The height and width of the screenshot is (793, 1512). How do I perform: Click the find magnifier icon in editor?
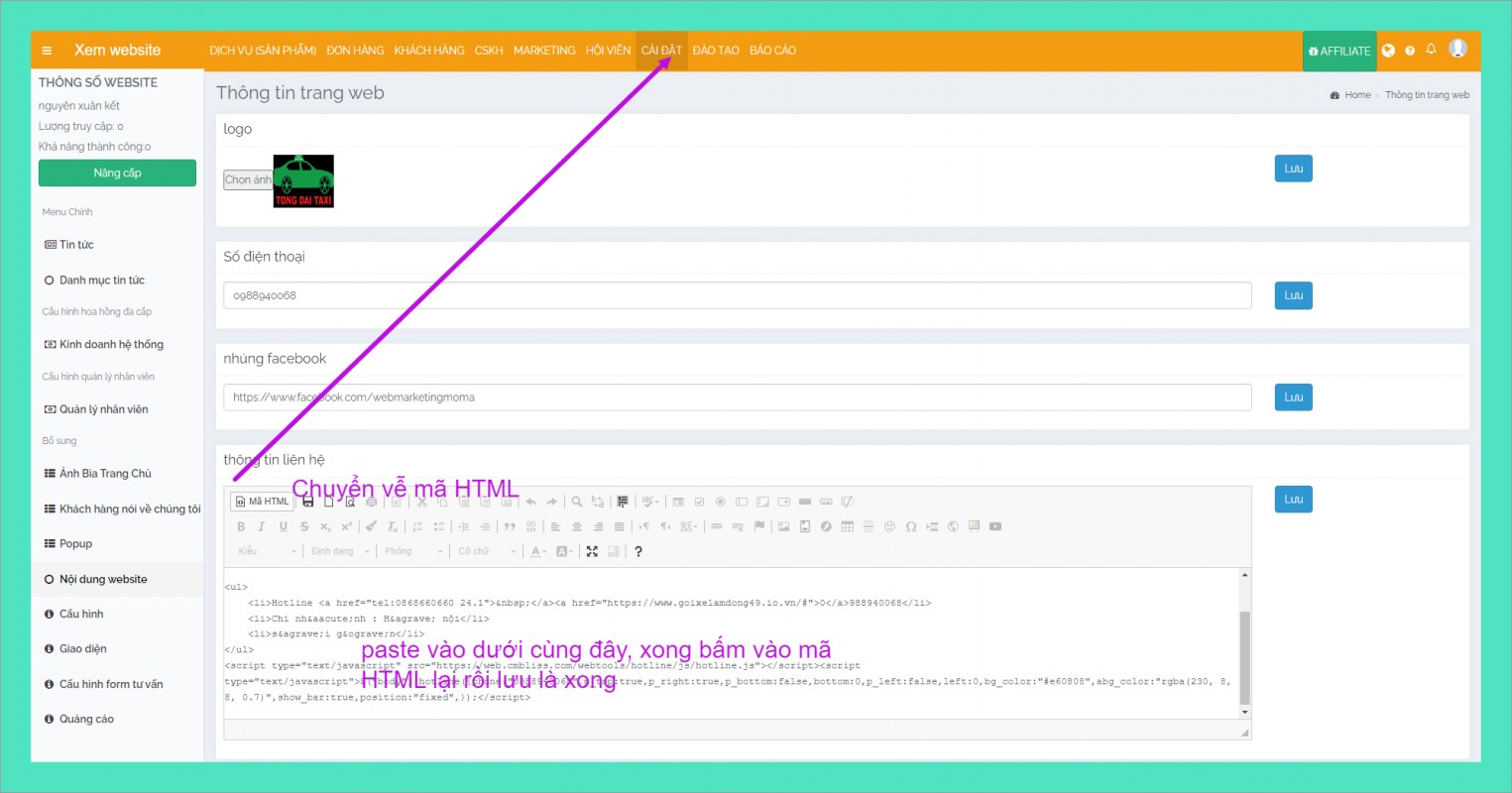576,502
